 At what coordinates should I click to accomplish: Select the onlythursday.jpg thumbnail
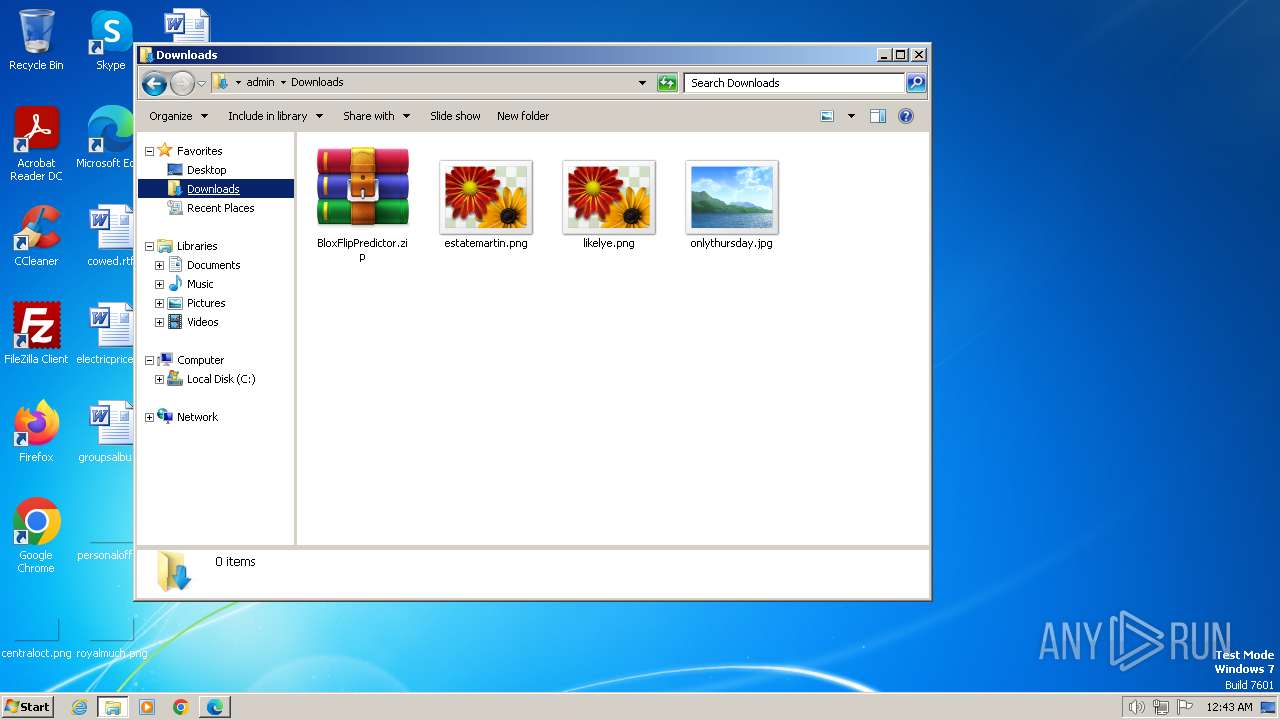731,196
